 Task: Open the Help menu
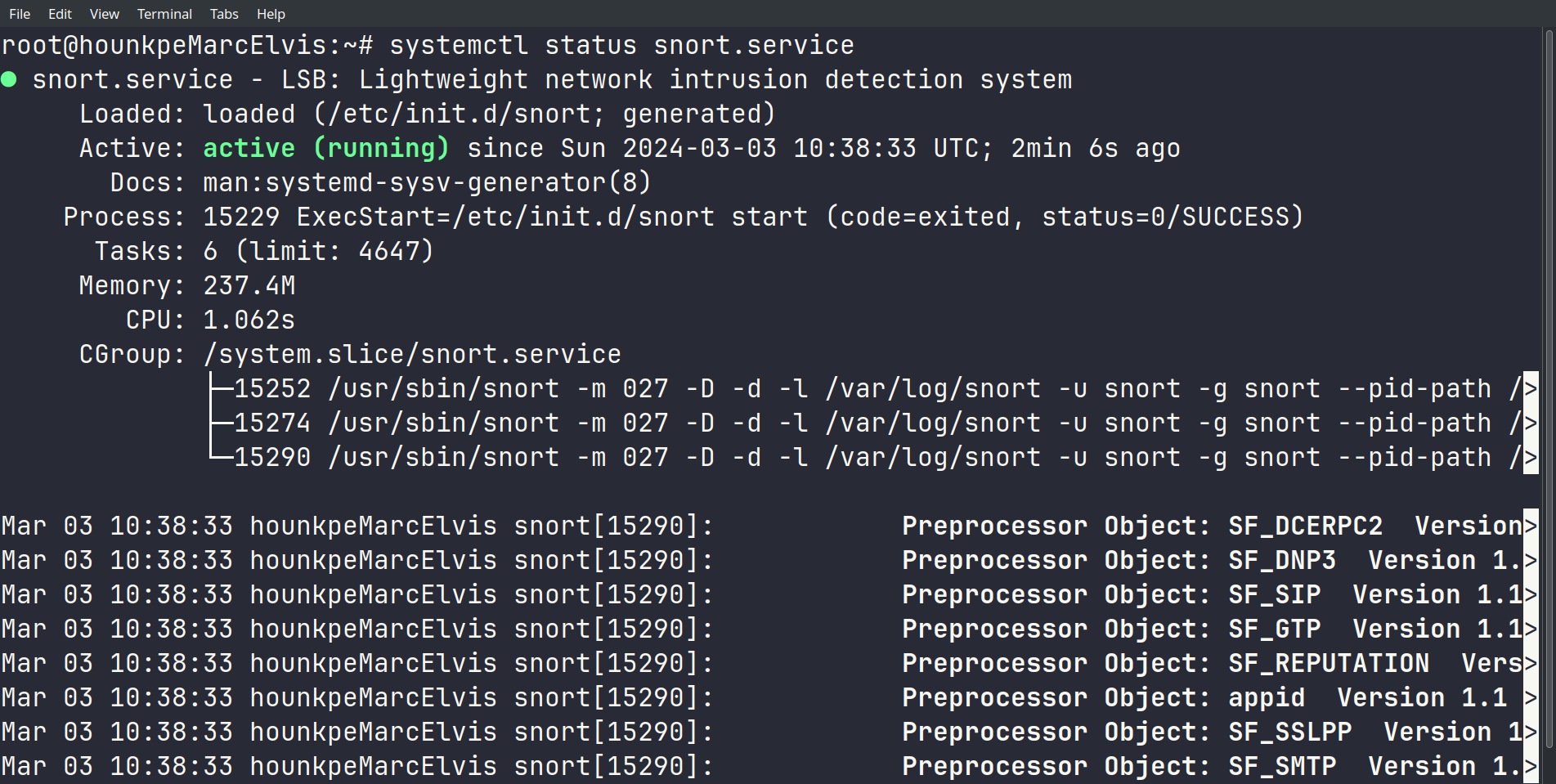[x=271, y=14]
